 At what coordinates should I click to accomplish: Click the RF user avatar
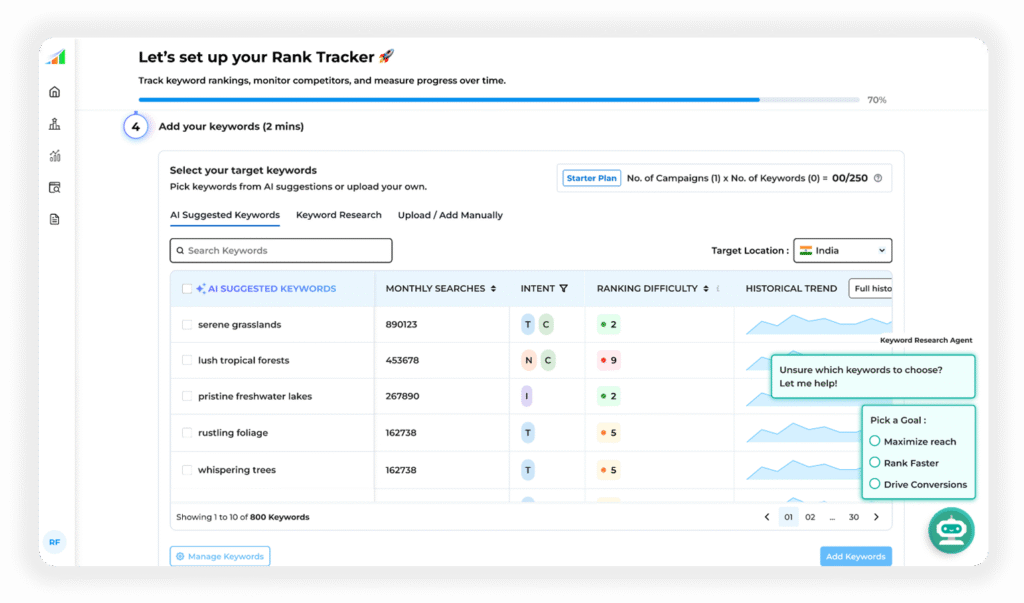tap(55, 542)
